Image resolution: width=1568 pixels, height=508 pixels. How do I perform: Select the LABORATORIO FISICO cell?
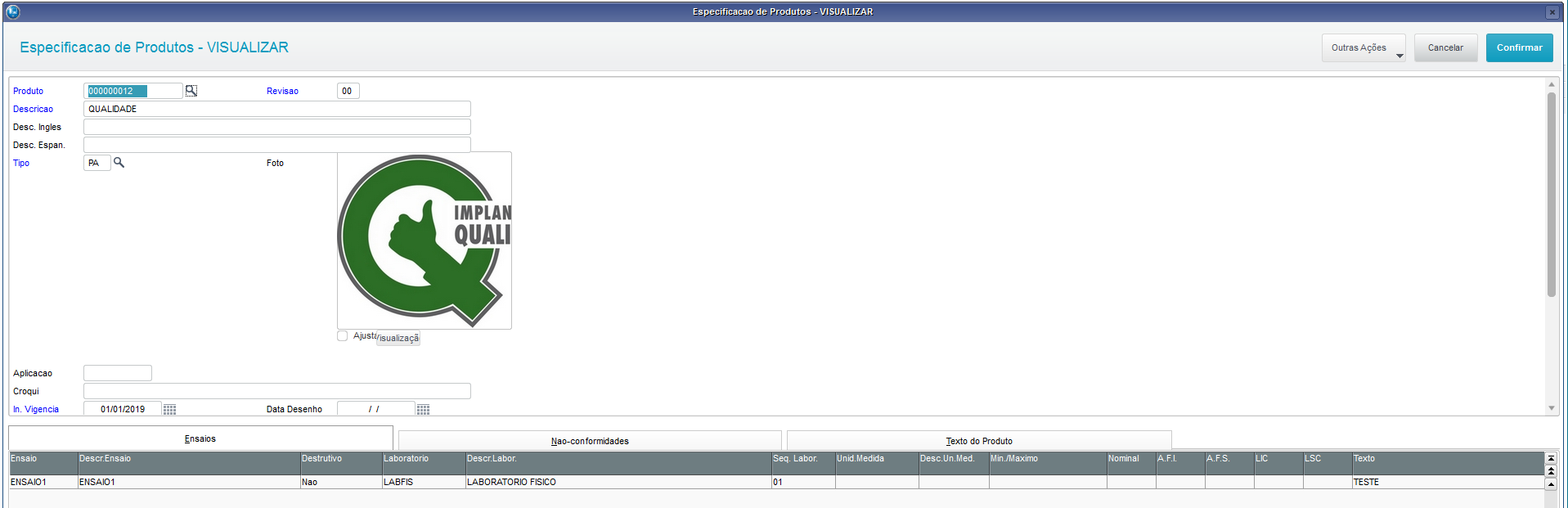tap(618, 482)
